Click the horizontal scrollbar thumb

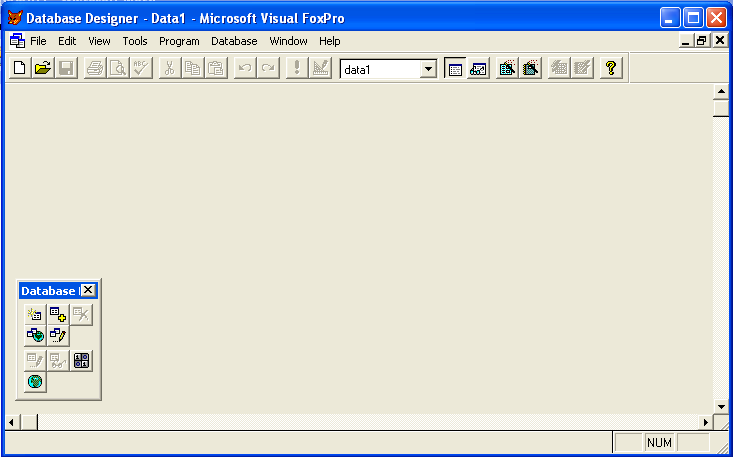pyautogui.click(x=29, y=423)
